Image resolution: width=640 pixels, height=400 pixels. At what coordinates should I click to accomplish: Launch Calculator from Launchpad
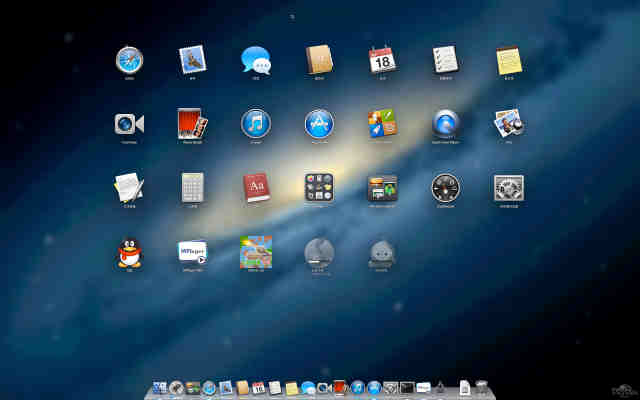coord(192,187)
